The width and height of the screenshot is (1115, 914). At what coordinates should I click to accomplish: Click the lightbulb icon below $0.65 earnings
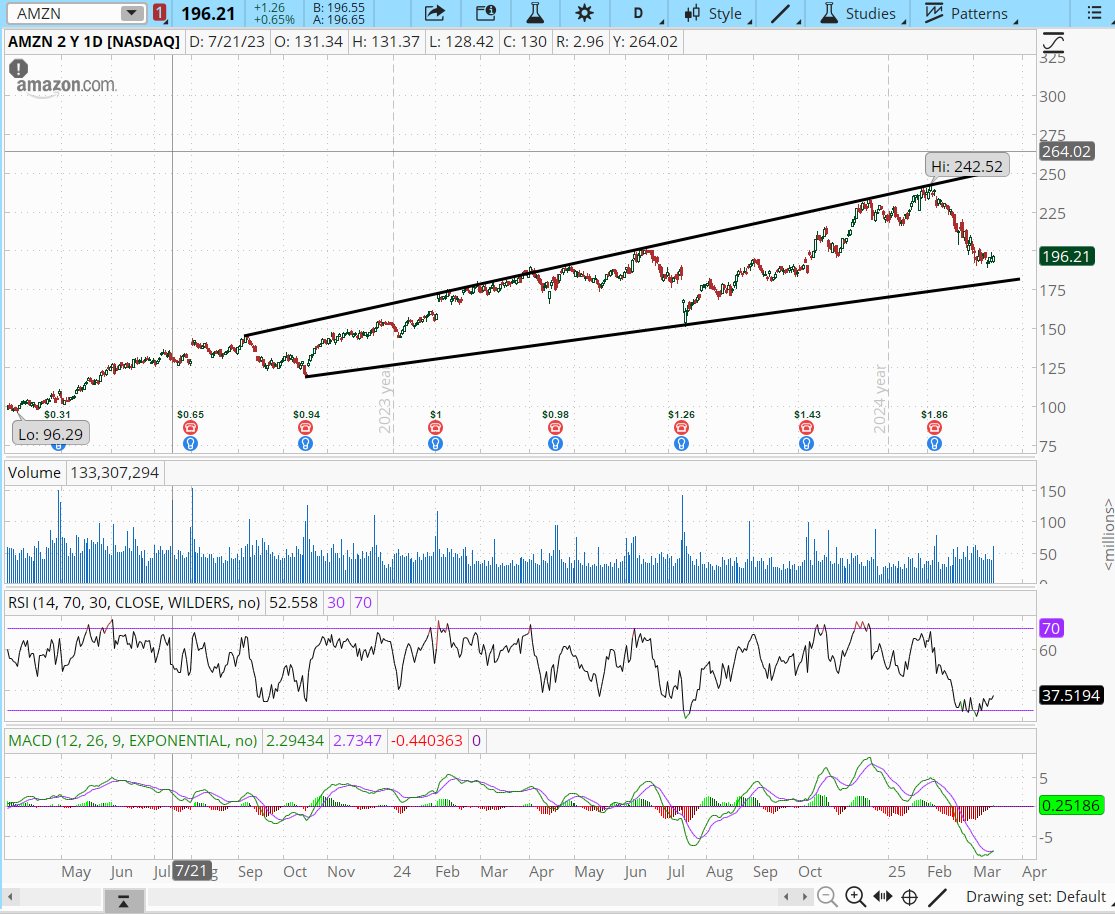click(x=190, y=444)
